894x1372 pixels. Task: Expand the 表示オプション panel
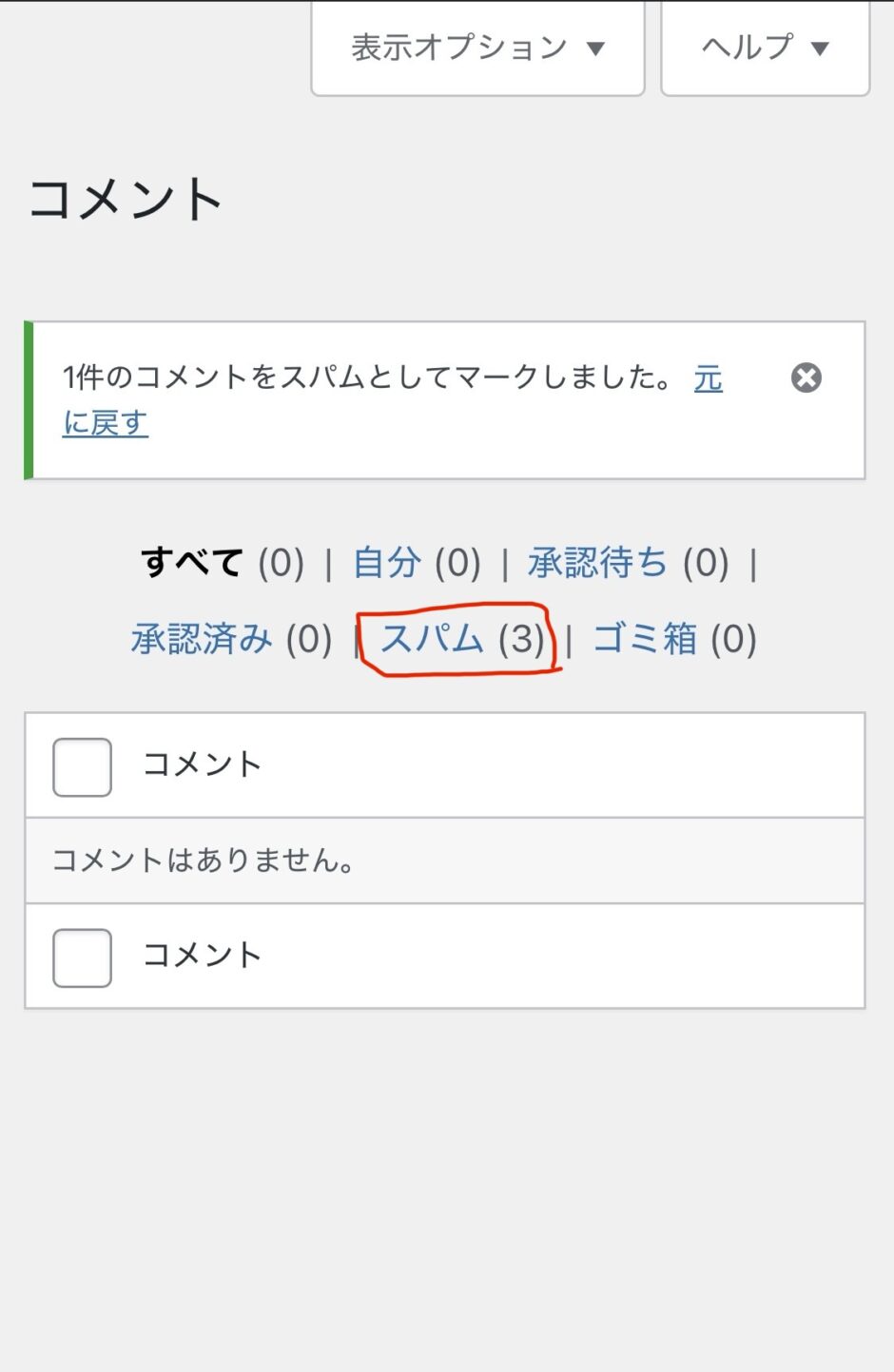459,48
